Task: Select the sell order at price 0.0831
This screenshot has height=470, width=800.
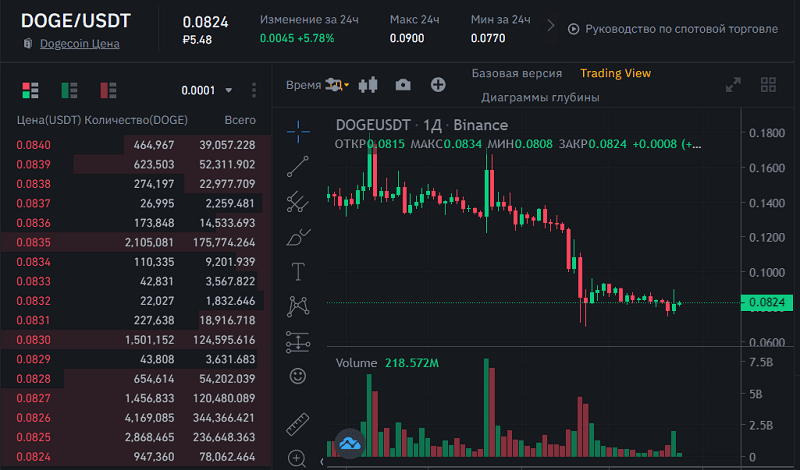Action: pos(136,320)
